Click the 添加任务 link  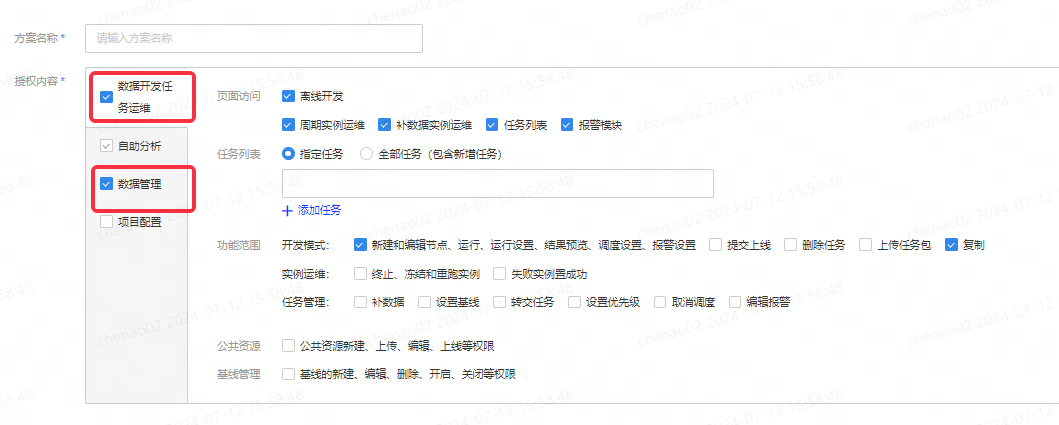pyautogui.click(x=319, y=210)
